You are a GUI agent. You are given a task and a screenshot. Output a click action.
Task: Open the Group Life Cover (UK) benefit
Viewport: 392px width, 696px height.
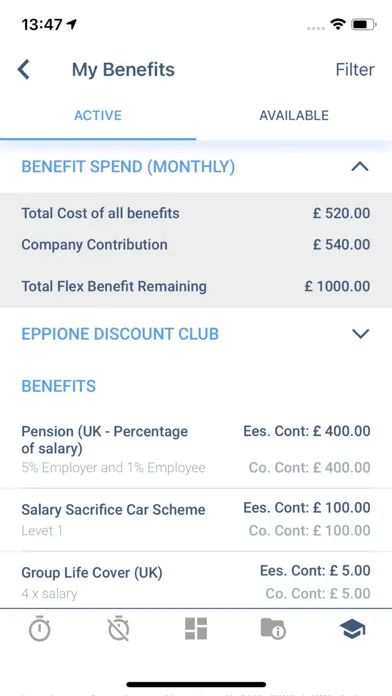click(196, 581)
